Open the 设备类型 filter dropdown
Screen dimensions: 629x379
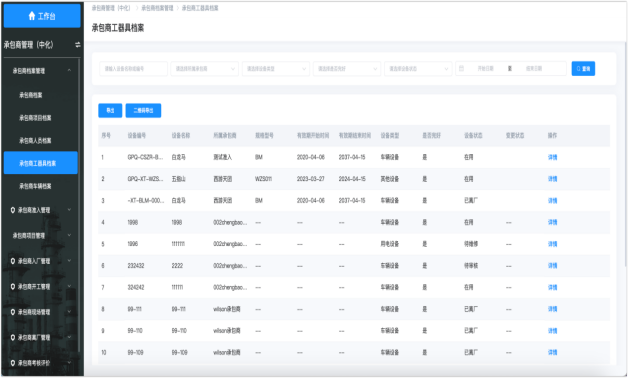[276, 69]
